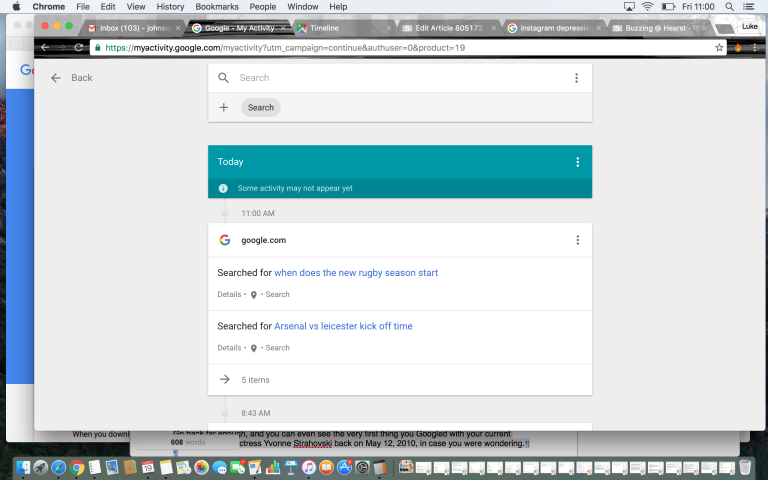The image size is (768, 480).
Task: Focus the My Activity search input field
Action: pos(402,78)
